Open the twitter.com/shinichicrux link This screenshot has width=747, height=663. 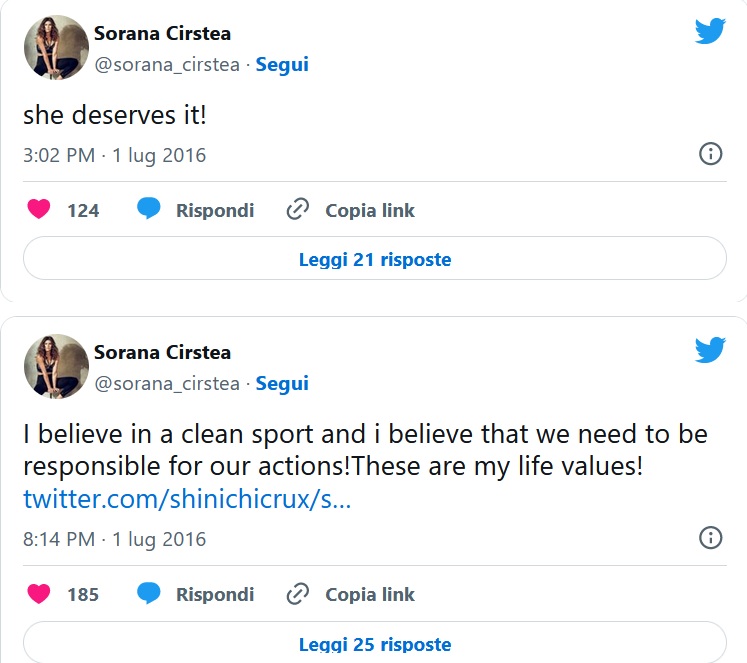pos(187,498)
